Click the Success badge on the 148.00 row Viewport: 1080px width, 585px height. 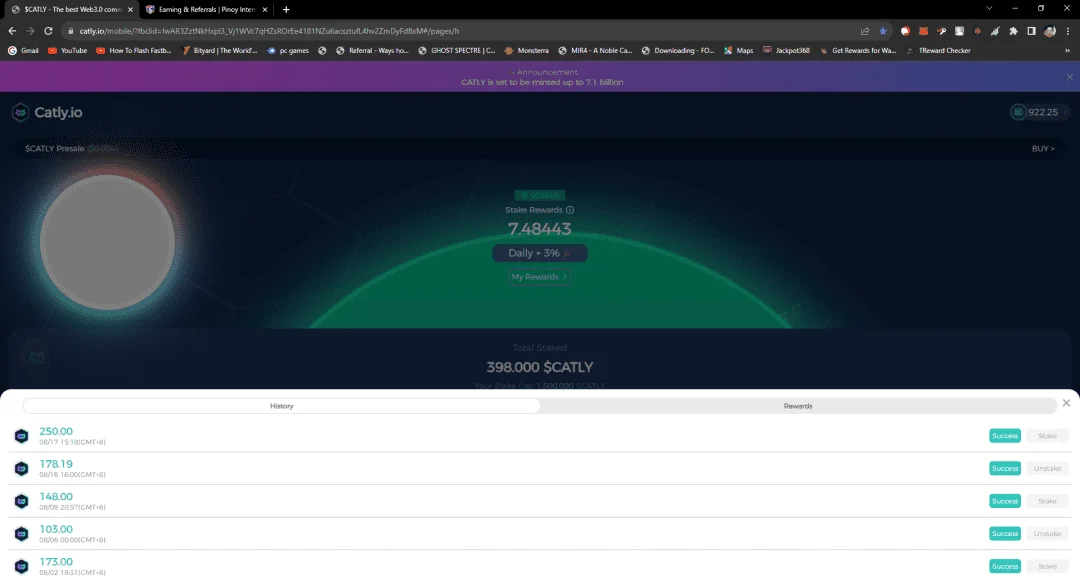1005,501
